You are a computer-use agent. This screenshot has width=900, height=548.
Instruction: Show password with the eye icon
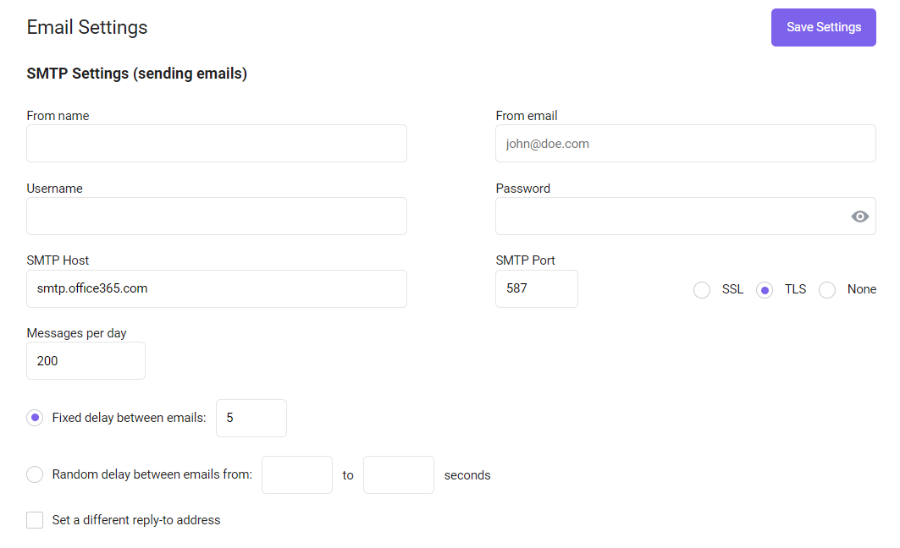(859, 216)
